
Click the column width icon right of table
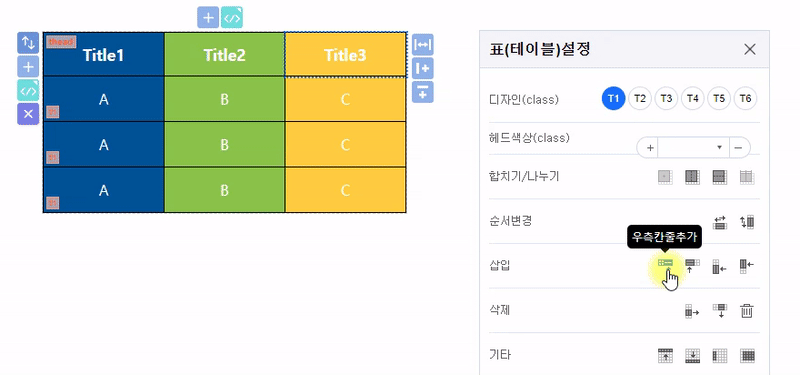[422, 45]
